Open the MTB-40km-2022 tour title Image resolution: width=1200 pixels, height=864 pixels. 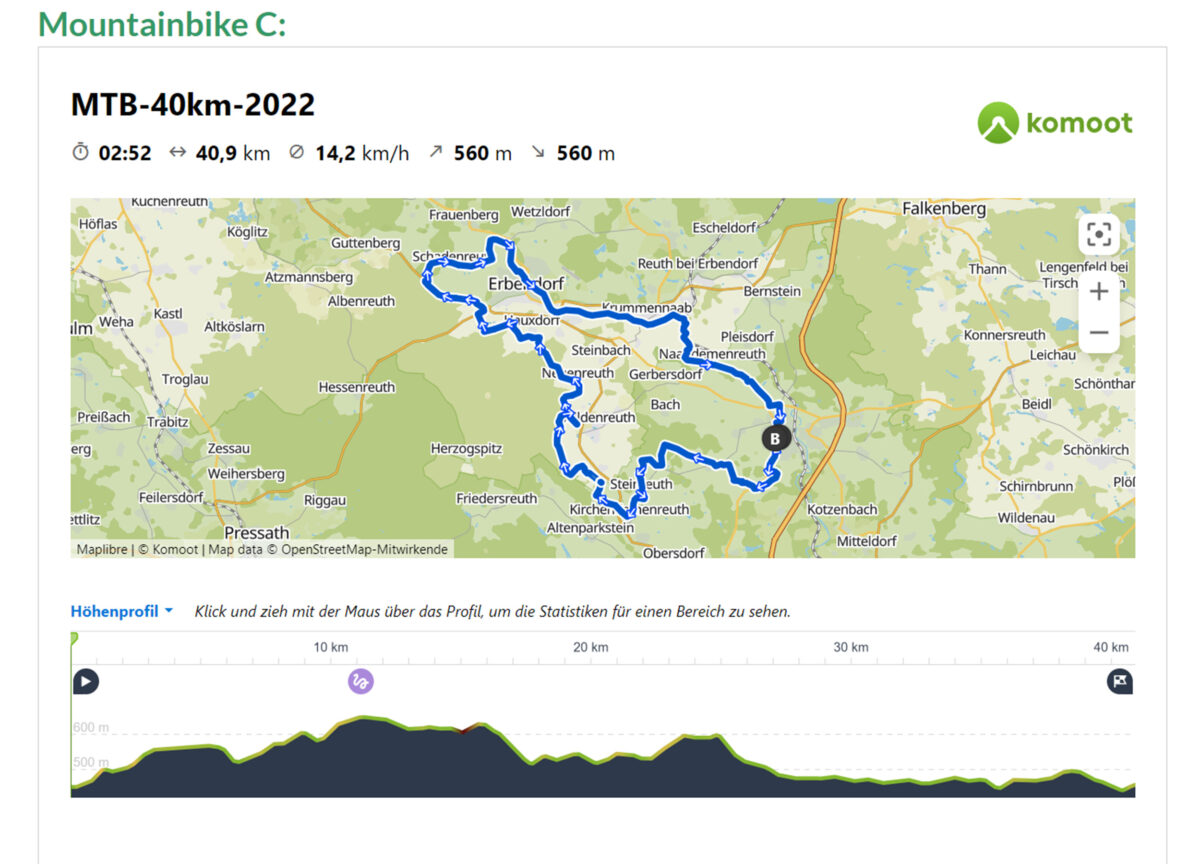[x=193, y=105]
